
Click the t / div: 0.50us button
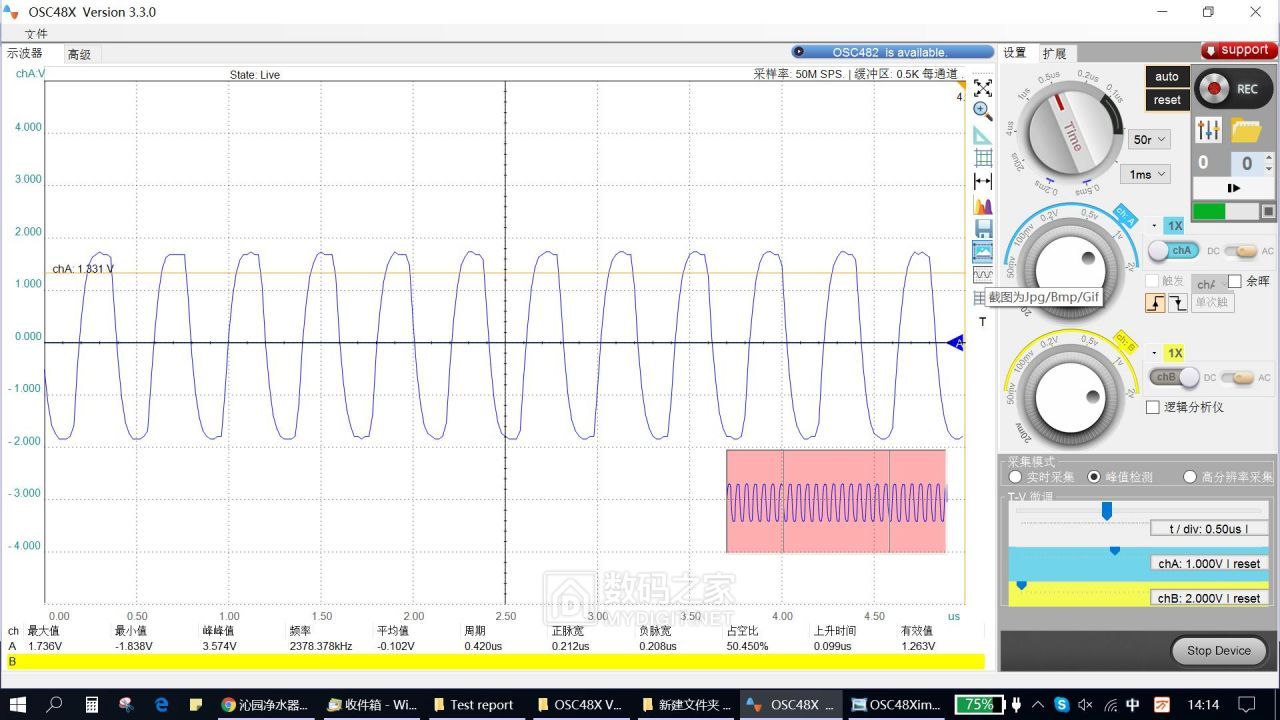tap(1209, 528)
